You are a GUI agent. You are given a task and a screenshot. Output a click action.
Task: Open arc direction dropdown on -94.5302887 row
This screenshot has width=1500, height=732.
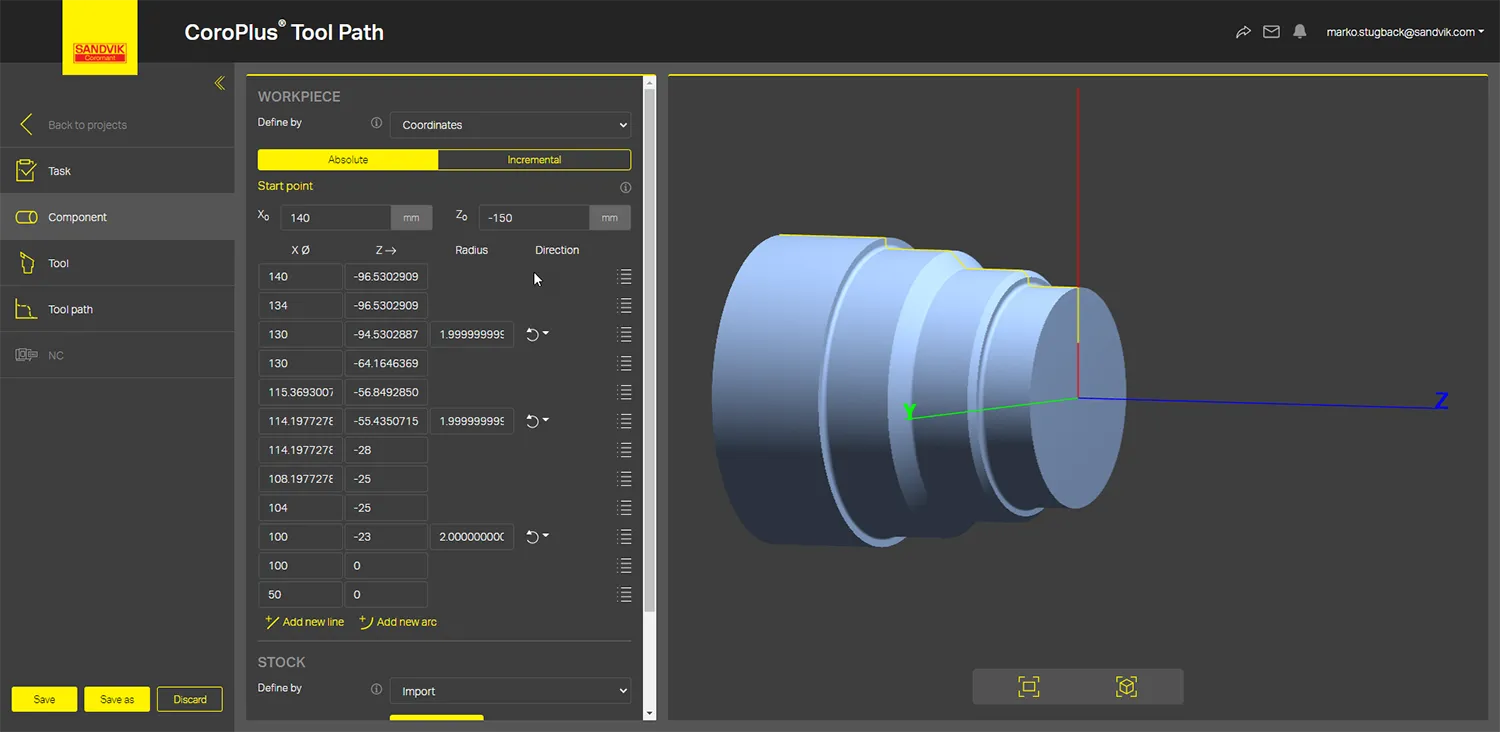tap(538, 334)
